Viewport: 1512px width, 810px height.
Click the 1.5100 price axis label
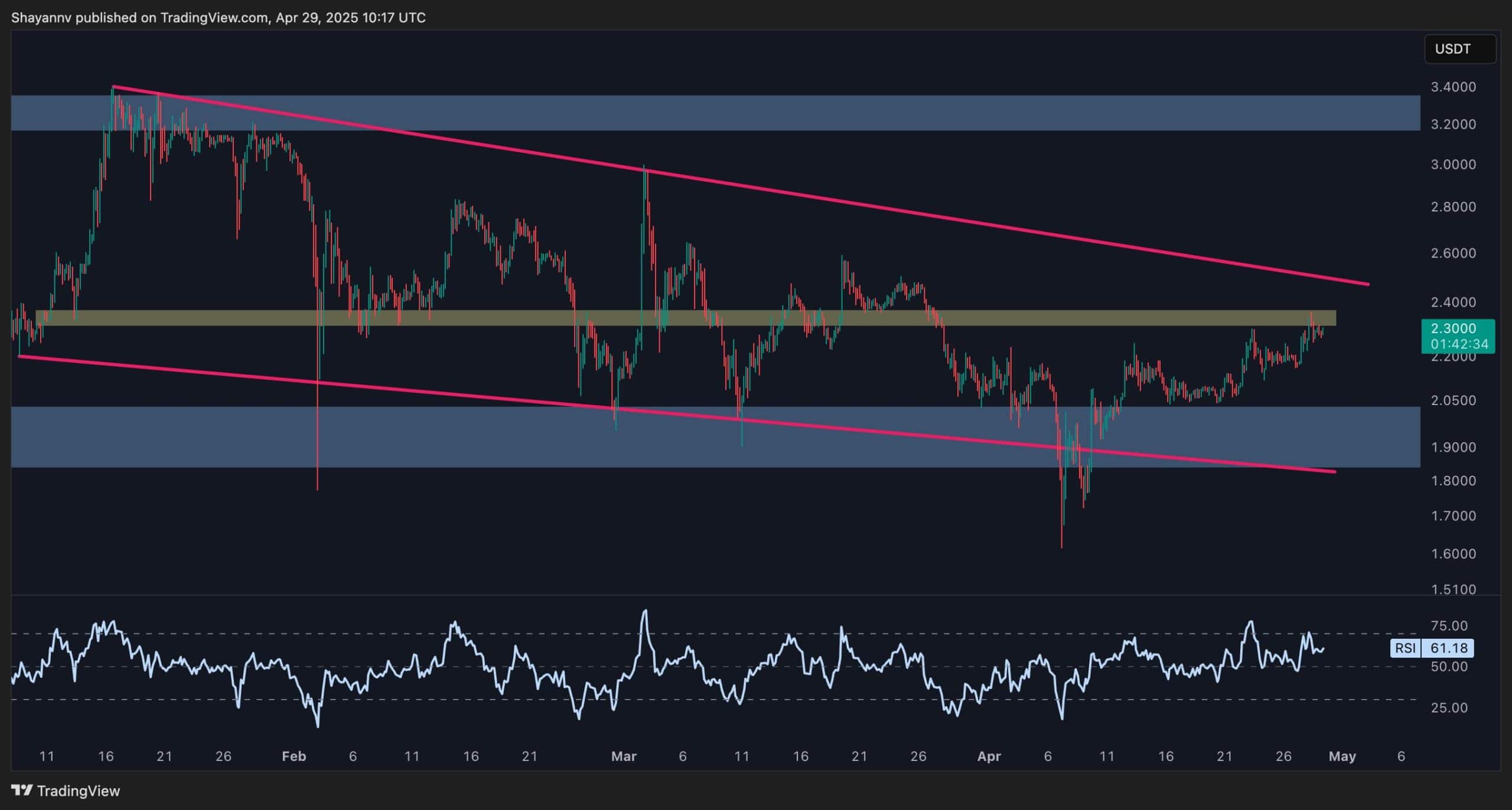coord(1453,589)
